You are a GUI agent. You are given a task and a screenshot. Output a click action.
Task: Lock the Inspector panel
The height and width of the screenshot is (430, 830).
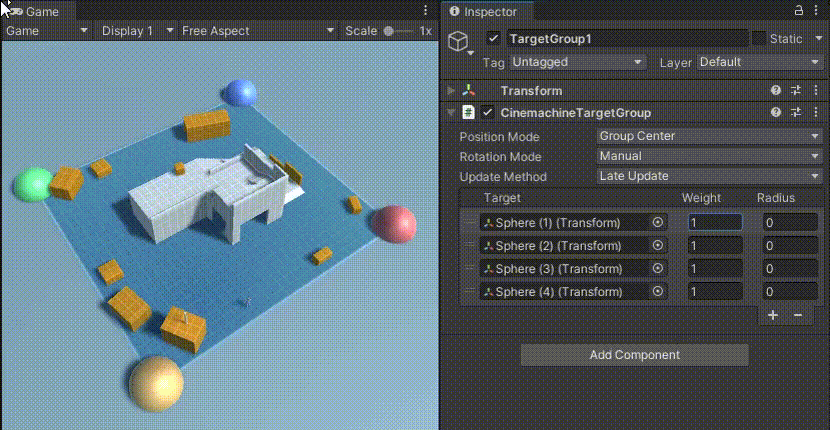coord(799,11)
